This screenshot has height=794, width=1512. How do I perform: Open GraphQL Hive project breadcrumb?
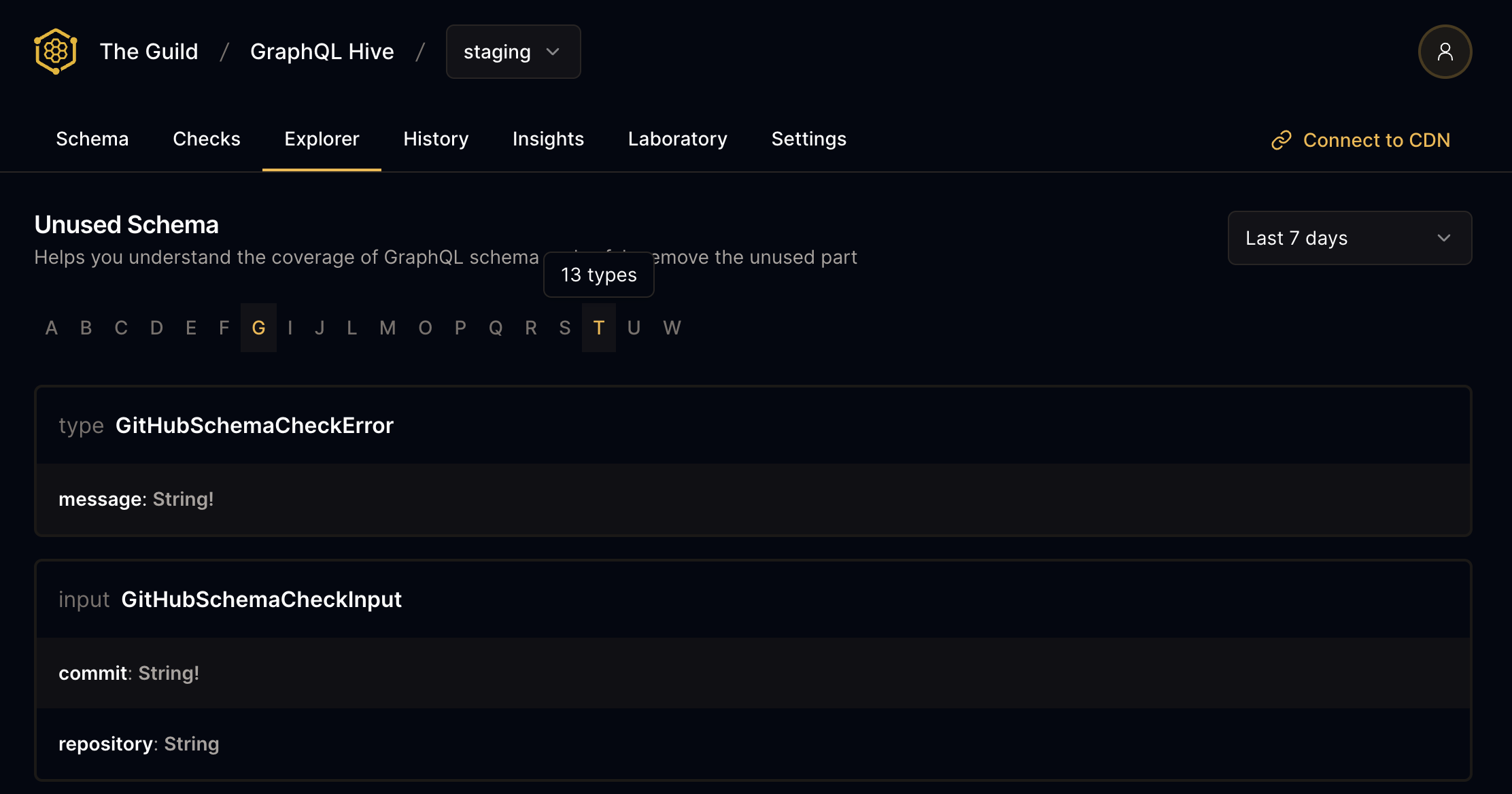[322, 51]
